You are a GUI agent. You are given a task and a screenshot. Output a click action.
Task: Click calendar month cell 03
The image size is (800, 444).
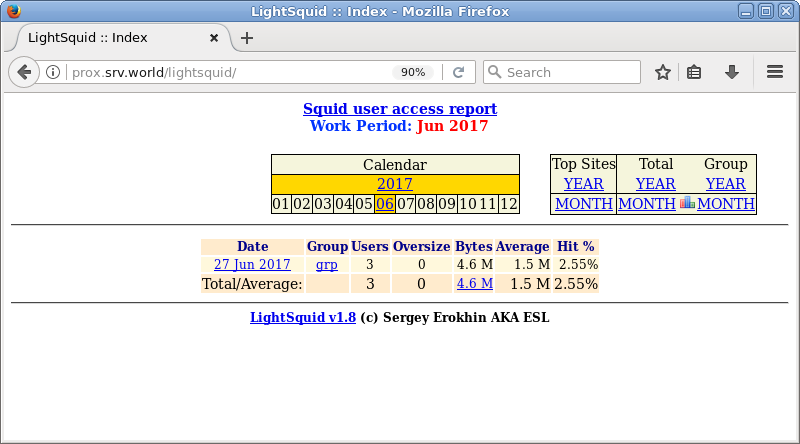322,204
